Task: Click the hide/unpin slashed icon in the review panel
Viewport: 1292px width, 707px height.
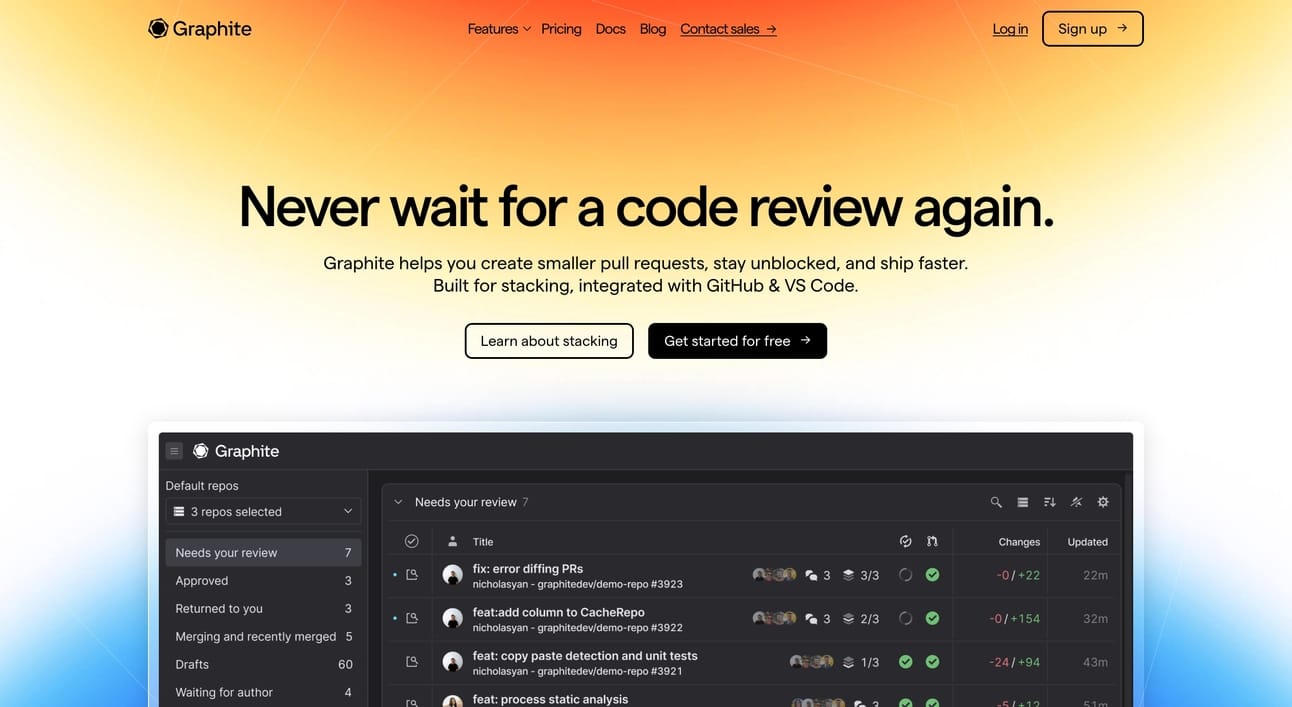Action: (x=1077, y=502)
